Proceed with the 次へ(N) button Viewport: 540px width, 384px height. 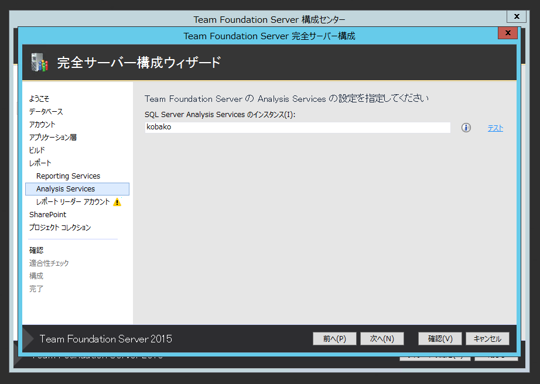pyautogui.click(x=382, y=339)
